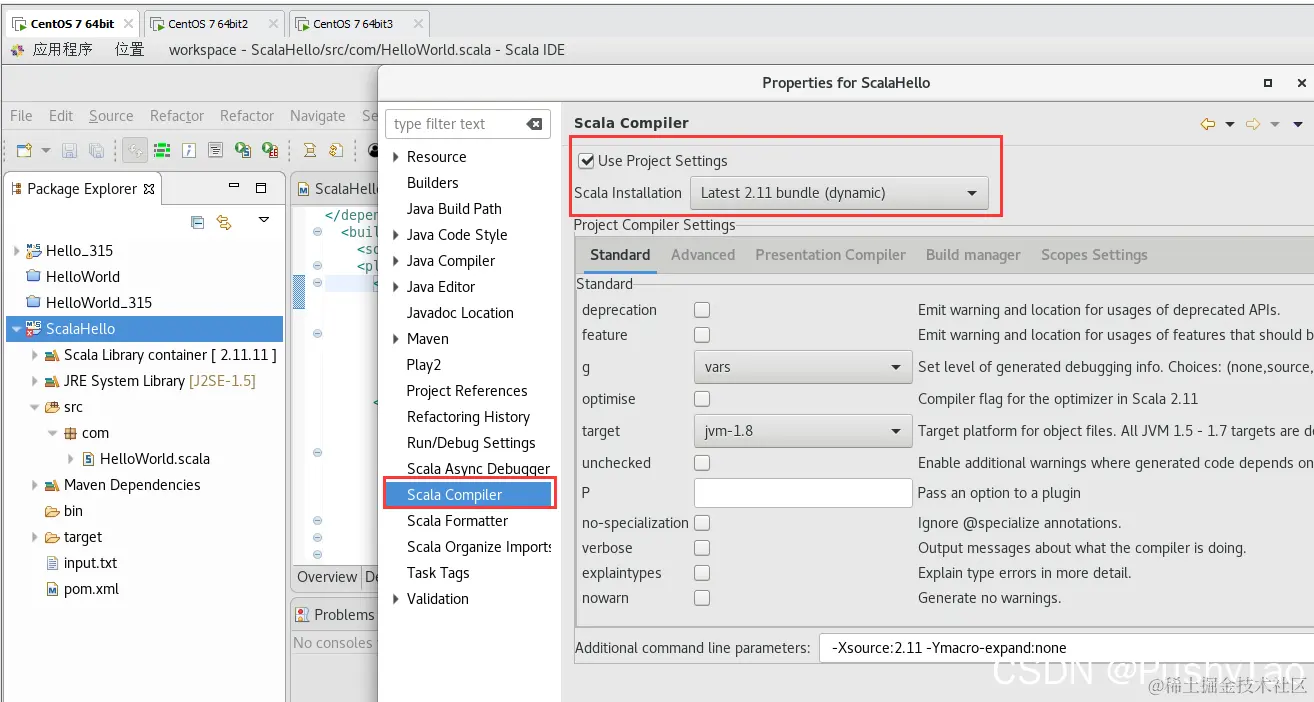This screenshot has height=702, width=1314.
Task: Open the Navigate menu
Action: 318,116
